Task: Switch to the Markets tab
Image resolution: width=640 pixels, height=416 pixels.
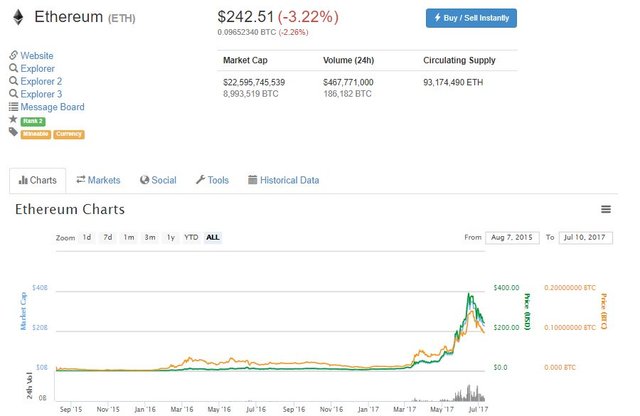Action: click(x=98, y=180)
